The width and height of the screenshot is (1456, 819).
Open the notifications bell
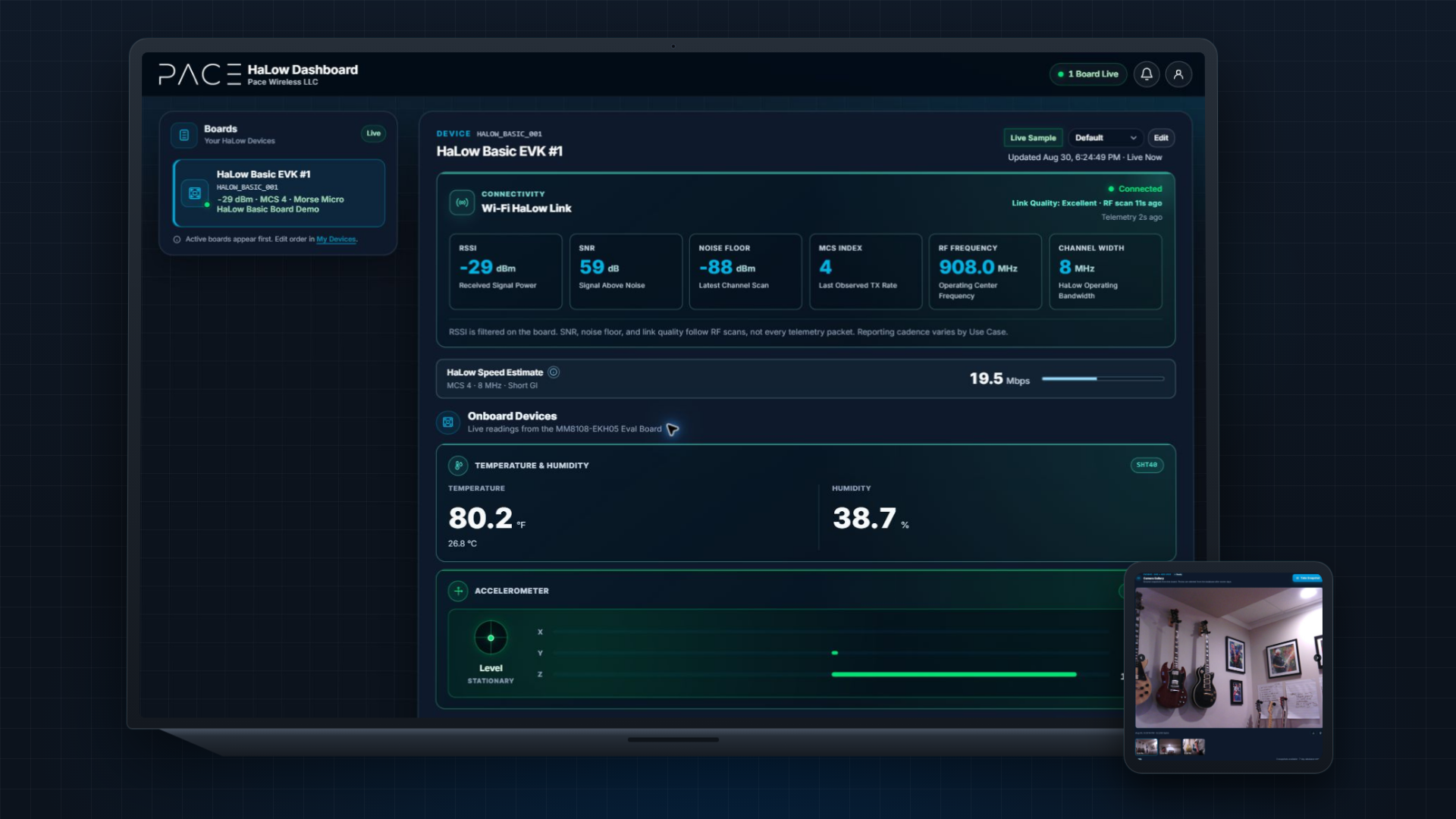[1147, 74]
